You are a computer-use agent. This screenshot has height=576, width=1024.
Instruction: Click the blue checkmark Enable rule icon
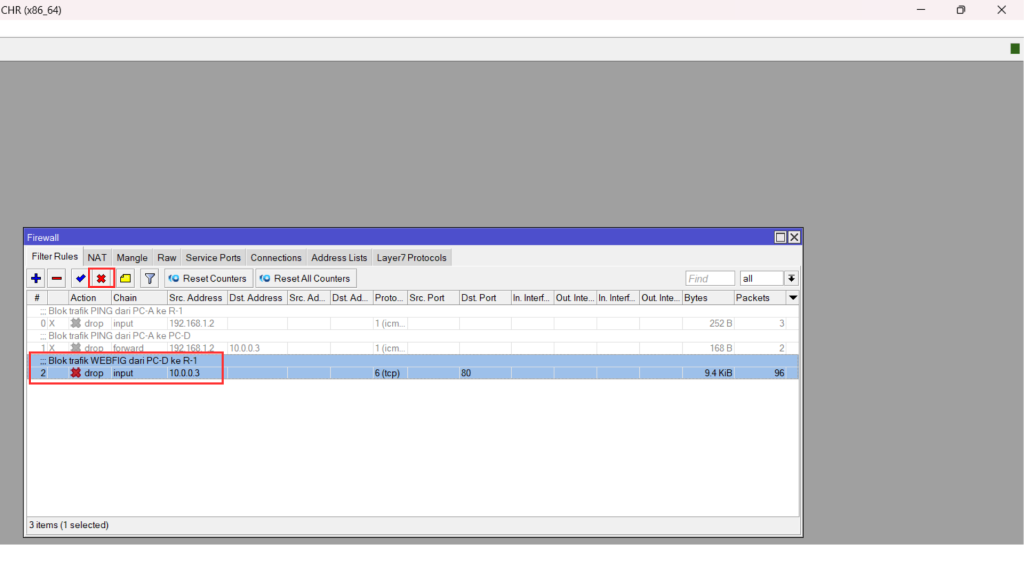pos(80,279)
